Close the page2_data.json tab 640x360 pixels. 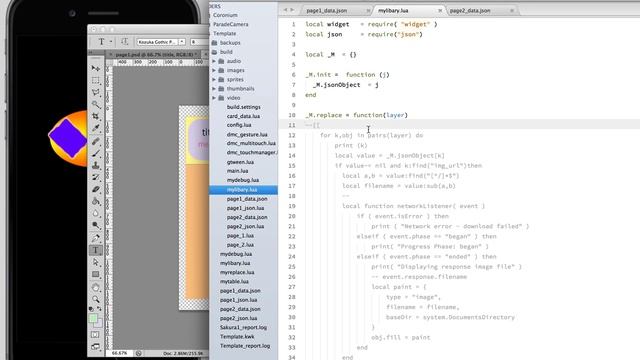tap(512, 11)
